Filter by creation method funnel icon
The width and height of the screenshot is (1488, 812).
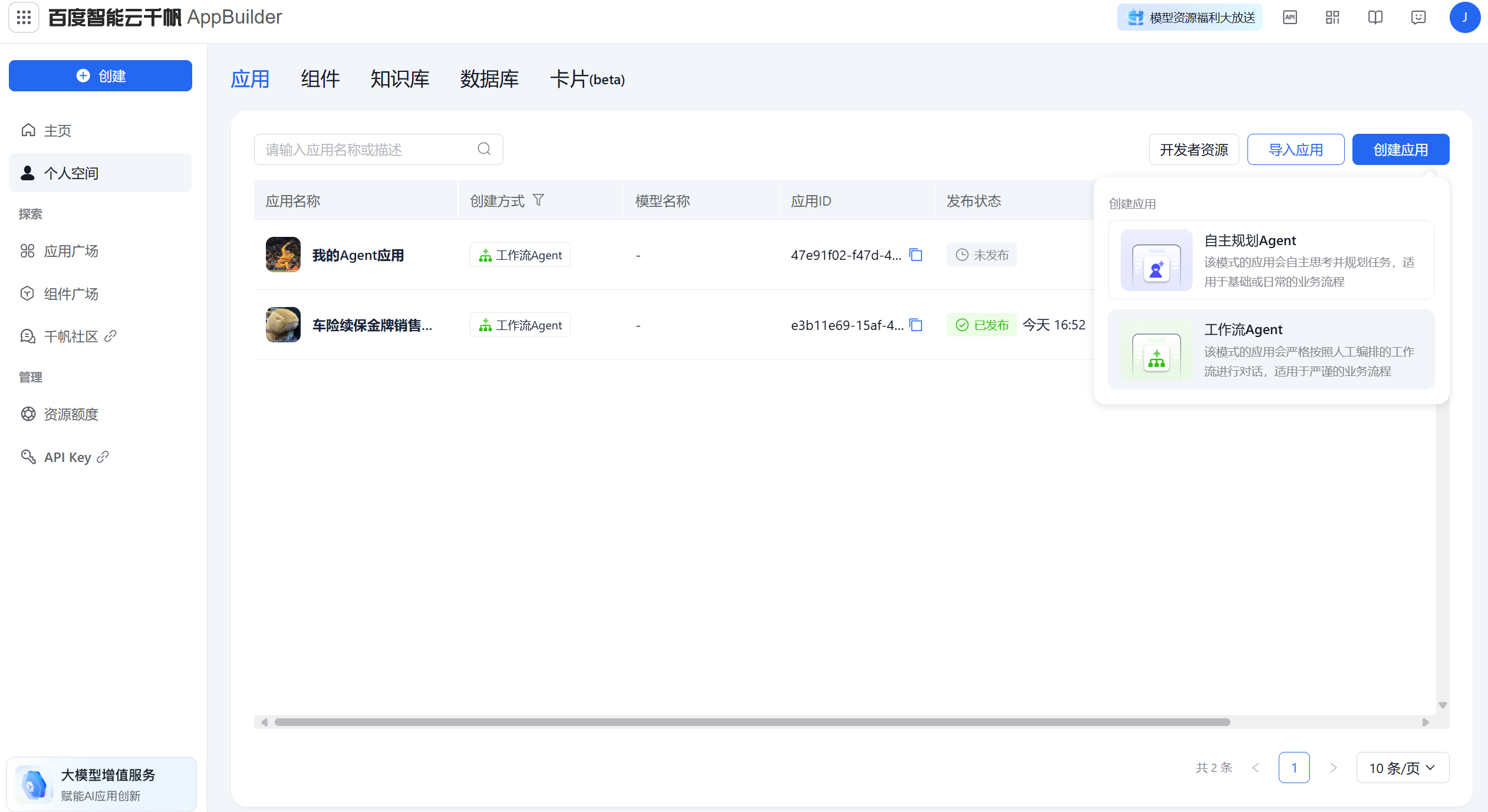tap(538, 200)
